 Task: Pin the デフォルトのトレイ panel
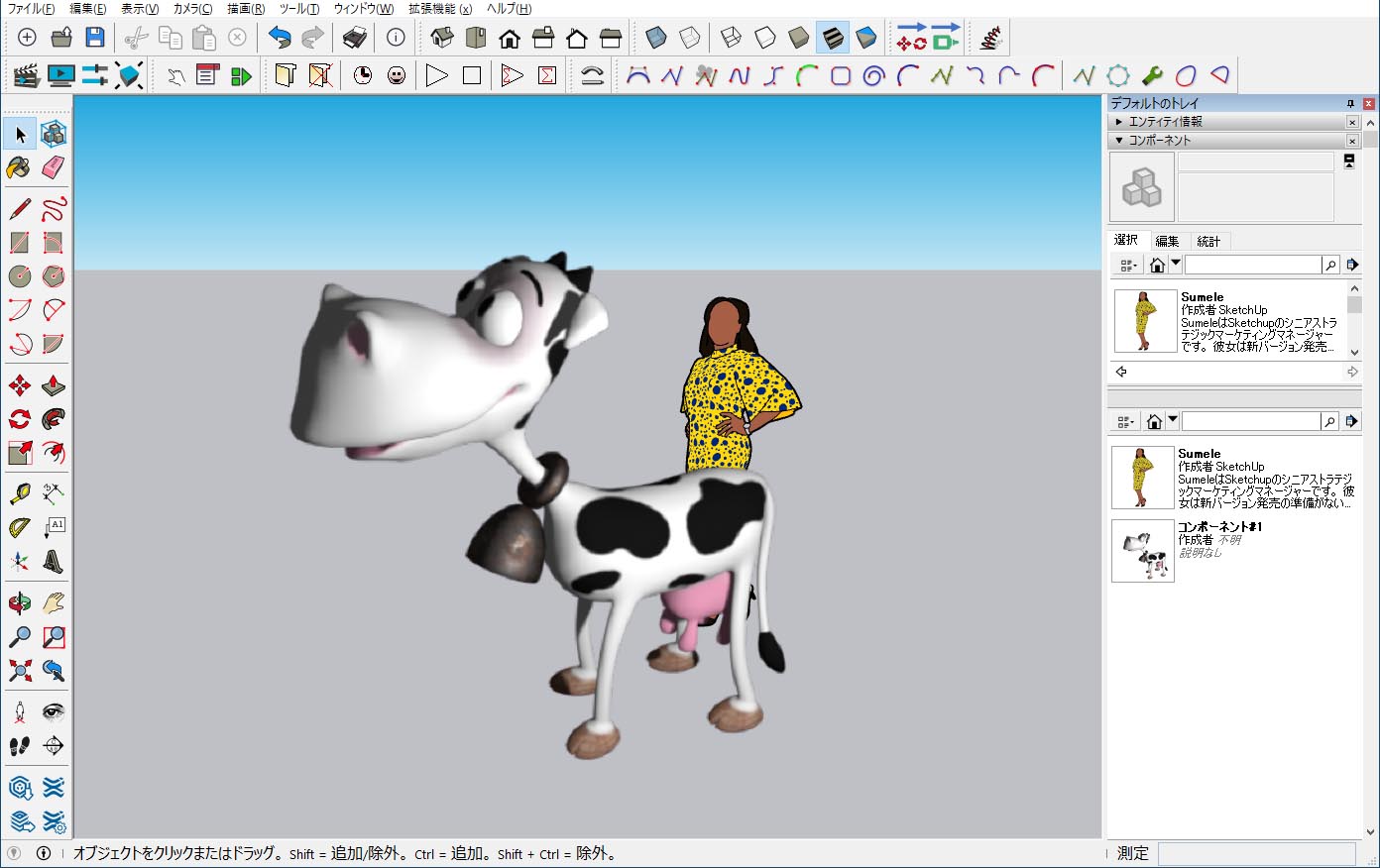click(1350, 103)
